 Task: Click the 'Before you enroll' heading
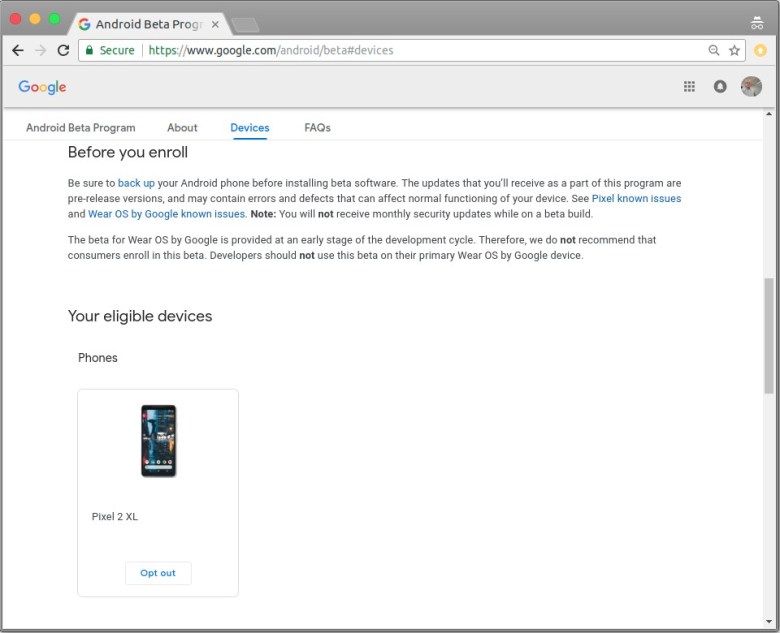tap(128, 152)
